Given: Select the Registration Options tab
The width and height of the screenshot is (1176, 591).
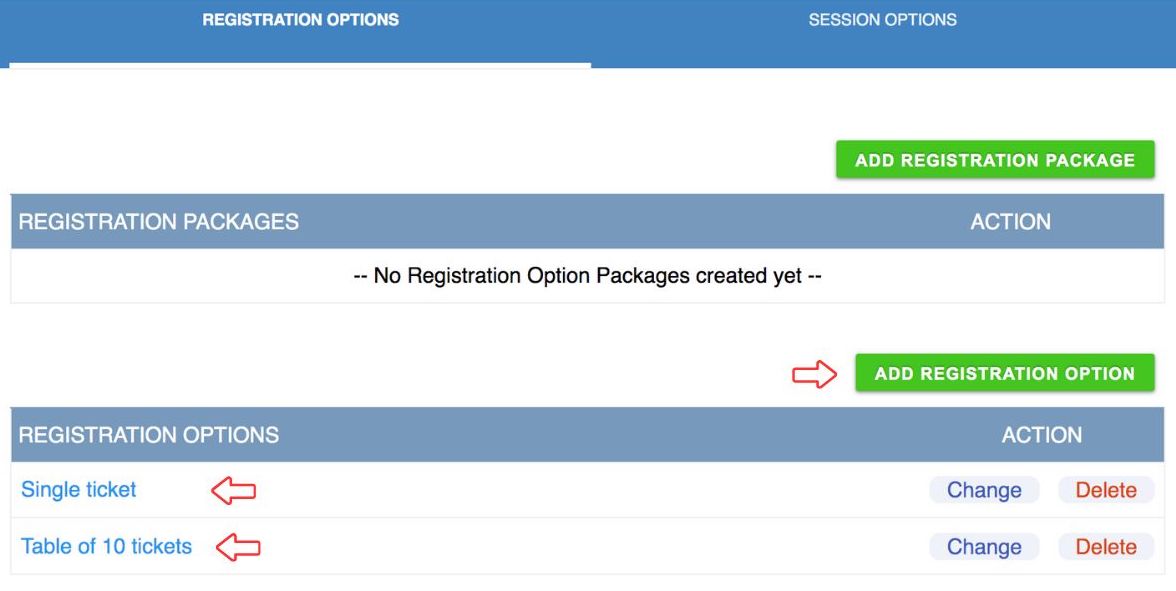Looking at the screenshot, I should tap(300, 20).
